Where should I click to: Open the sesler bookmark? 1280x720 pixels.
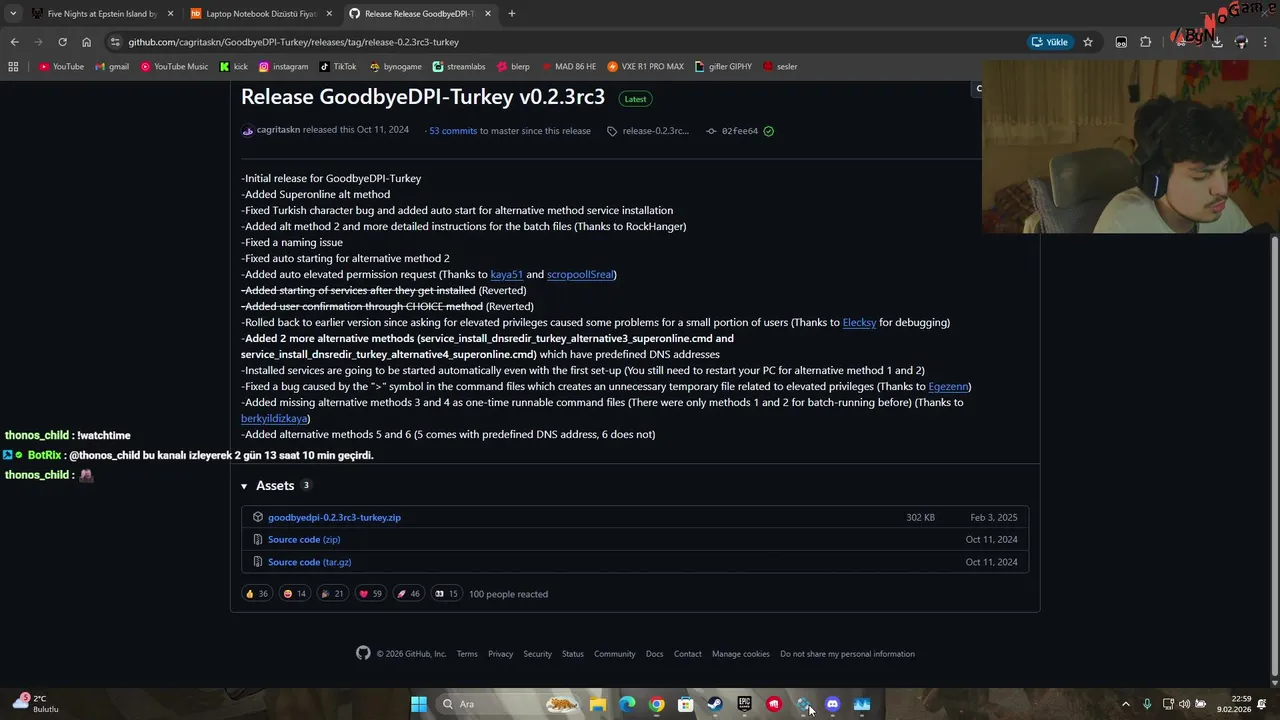click(780, 67)
